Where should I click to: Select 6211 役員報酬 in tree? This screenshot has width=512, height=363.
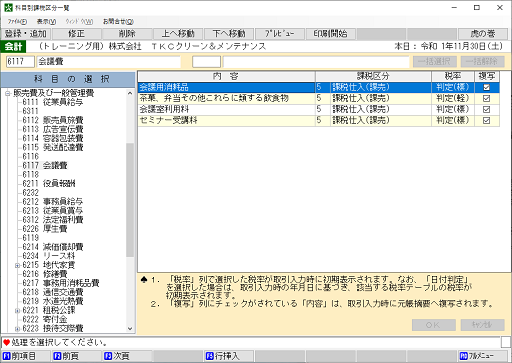pyautogui.click(x=49, y=183)
